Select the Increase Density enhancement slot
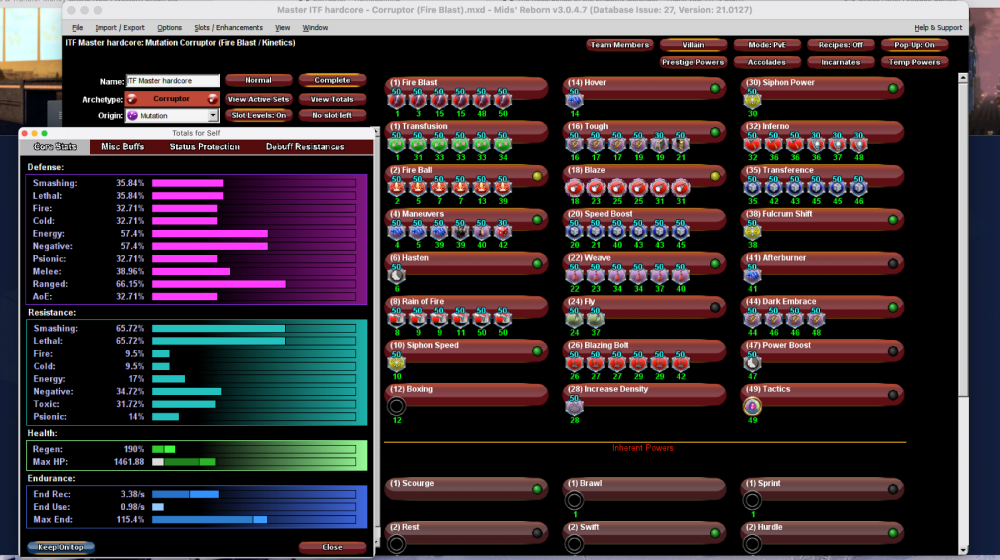The width and height of the screenshot is (1000, 560). tap(575, 406)
